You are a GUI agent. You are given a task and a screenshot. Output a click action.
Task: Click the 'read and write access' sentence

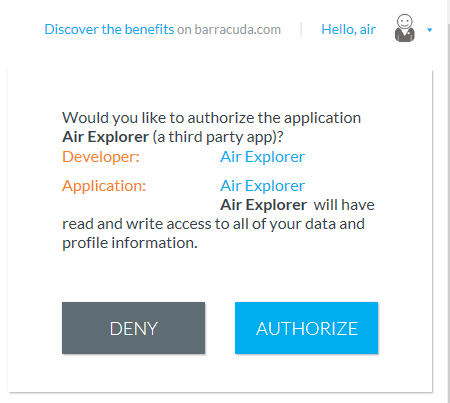coord(213,224)
